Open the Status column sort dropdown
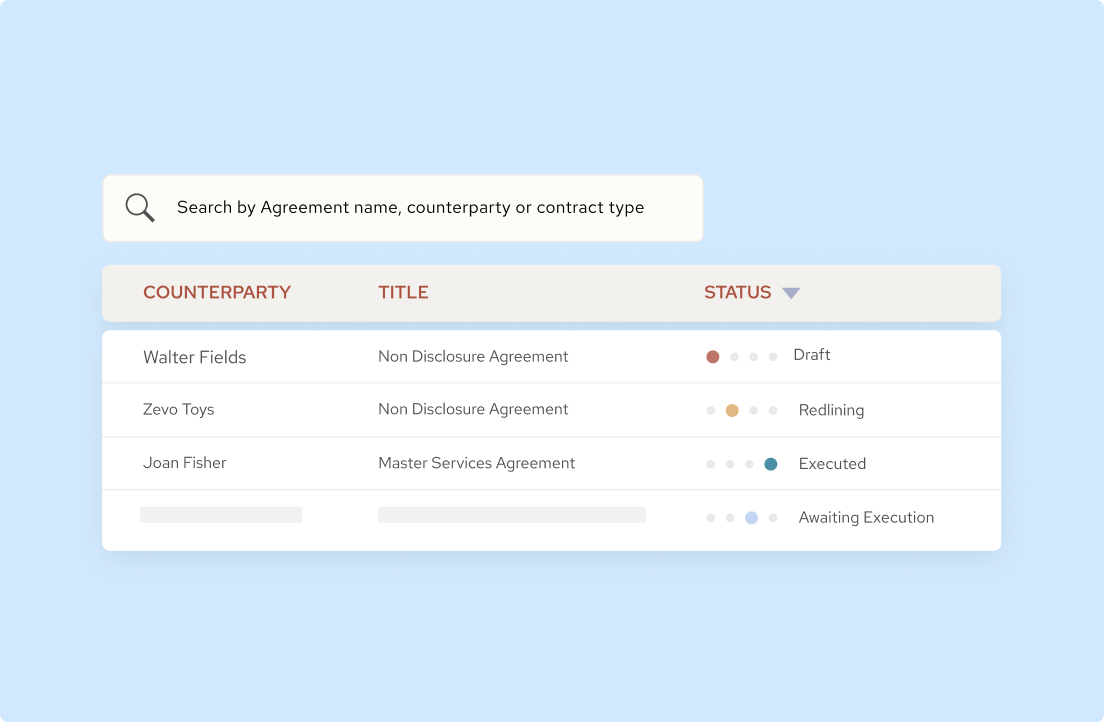The width and height of the screenshot is (1104, 722). [790, 292]
